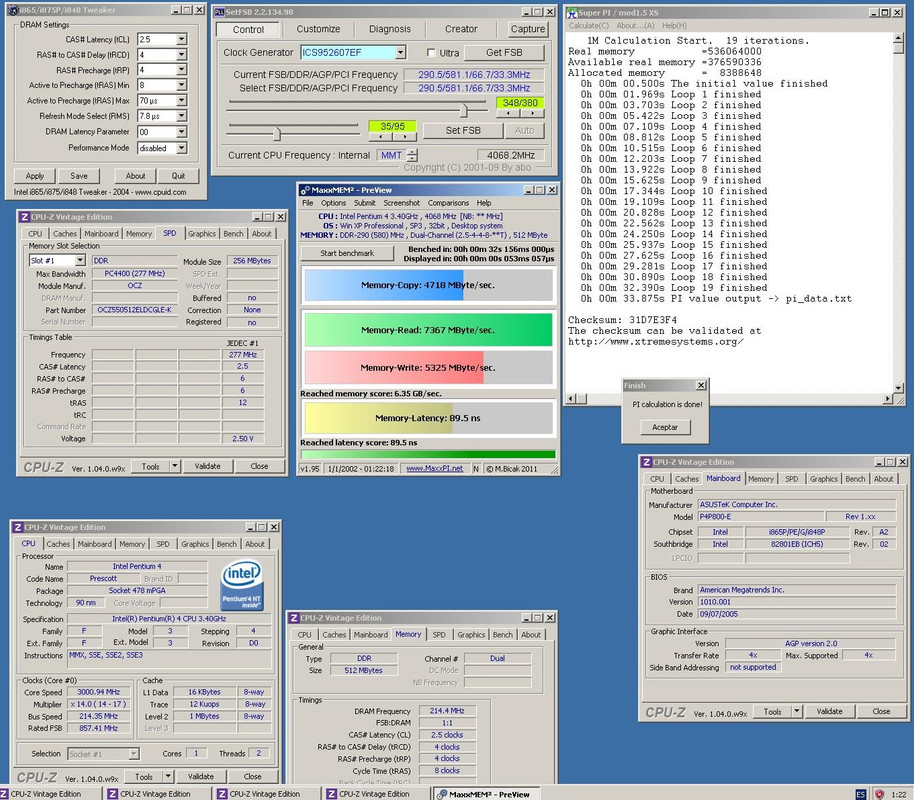Decrease 348/380 FSB step with left arrow
The image size is (914, 800).
click(x=508, y=114)
